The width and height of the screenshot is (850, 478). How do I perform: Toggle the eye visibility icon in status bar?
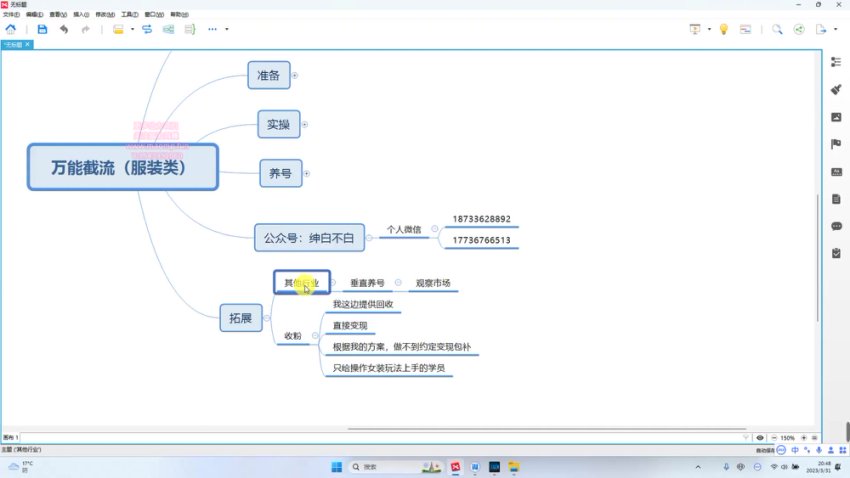point(760,438)
